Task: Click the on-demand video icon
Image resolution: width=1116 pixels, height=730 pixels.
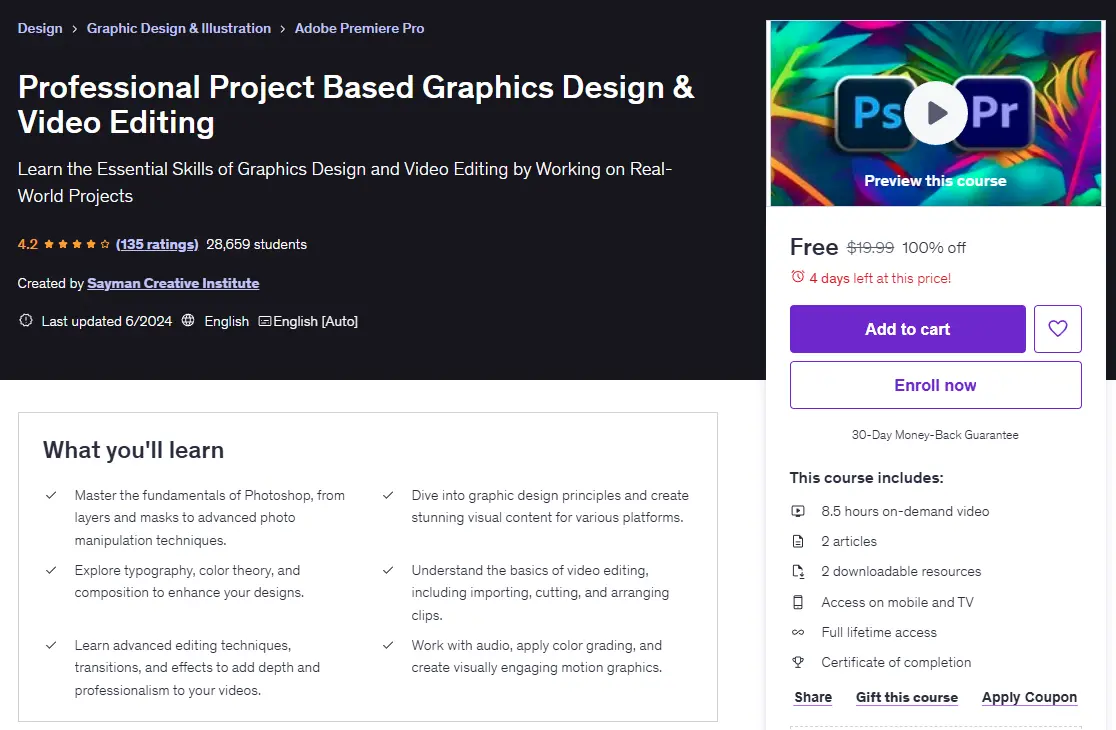Action: click(798, 511)
